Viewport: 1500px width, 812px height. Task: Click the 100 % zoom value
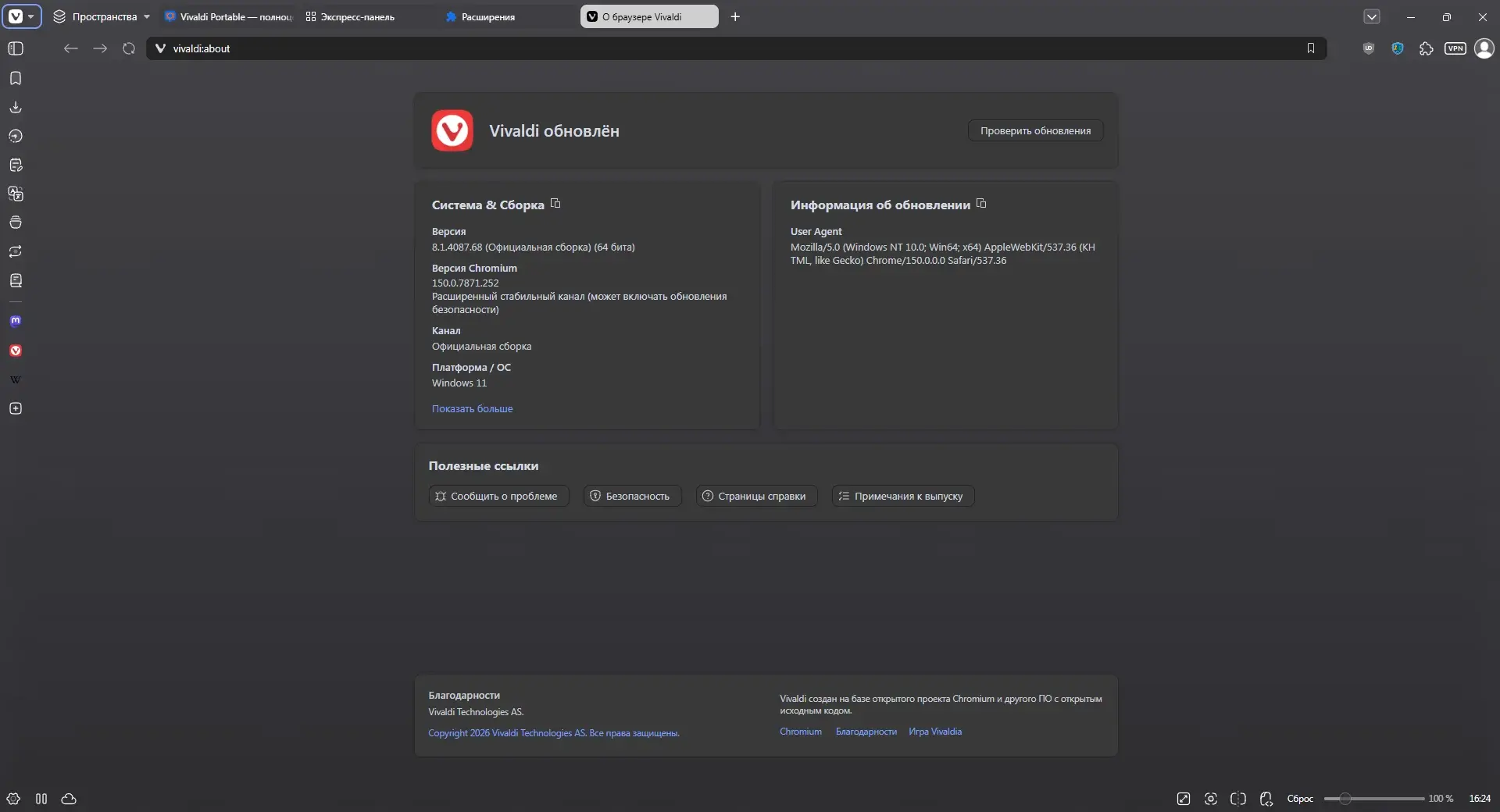coord(1441,799)
